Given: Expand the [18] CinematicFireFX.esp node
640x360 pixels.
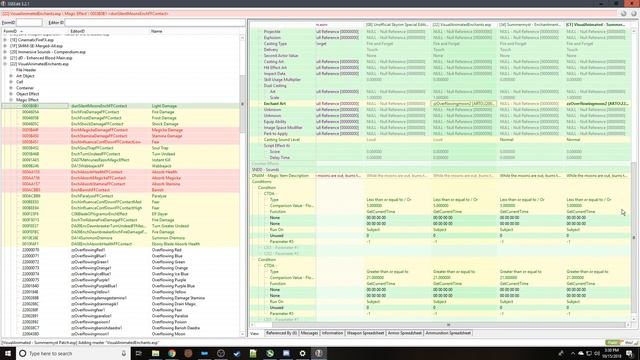Looking at the screenshot, I should (5, 40).
